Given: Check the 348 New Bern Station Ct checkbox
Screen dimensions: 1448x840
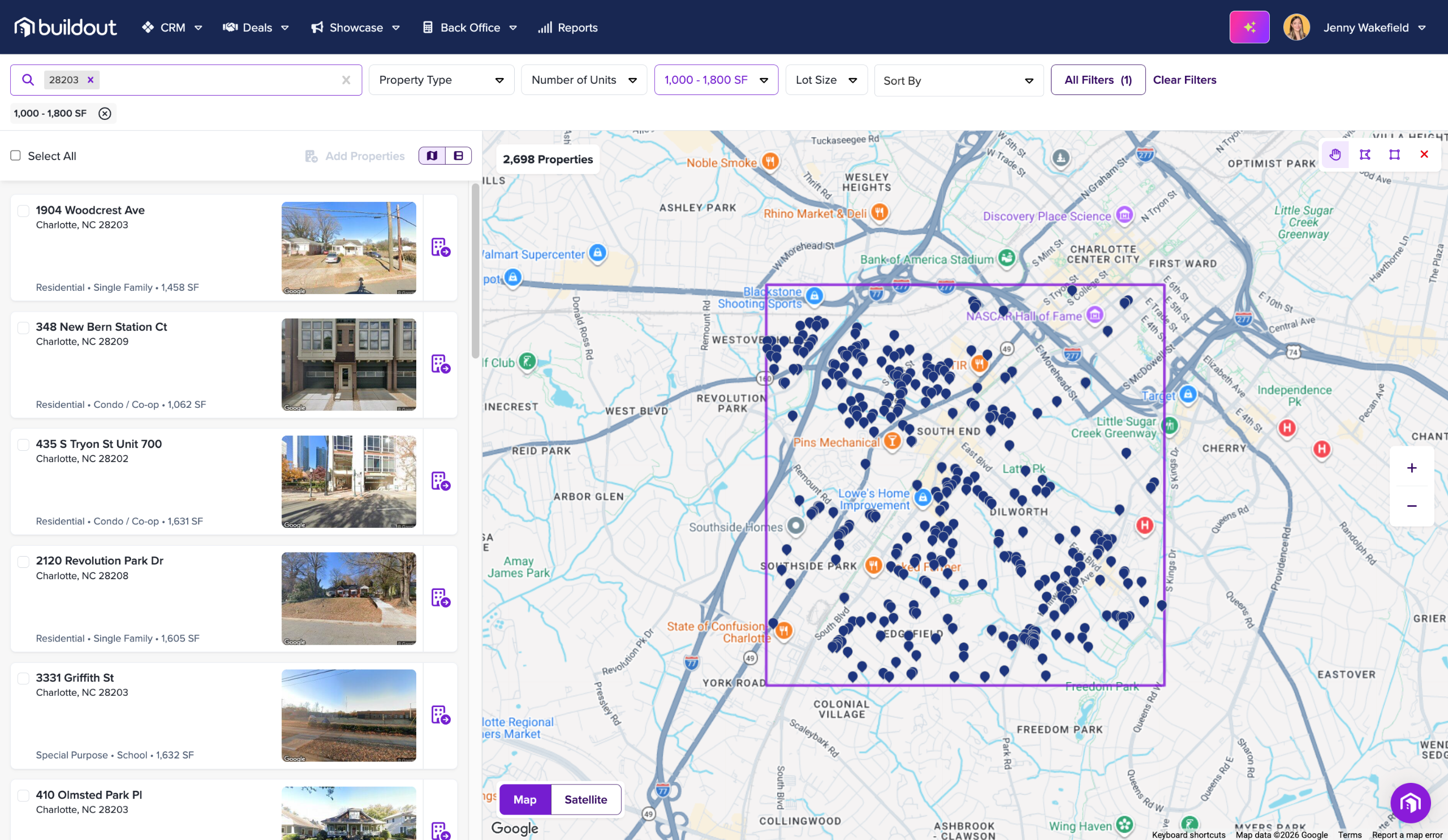Looking at the screenshot, I should click(23, 328).
